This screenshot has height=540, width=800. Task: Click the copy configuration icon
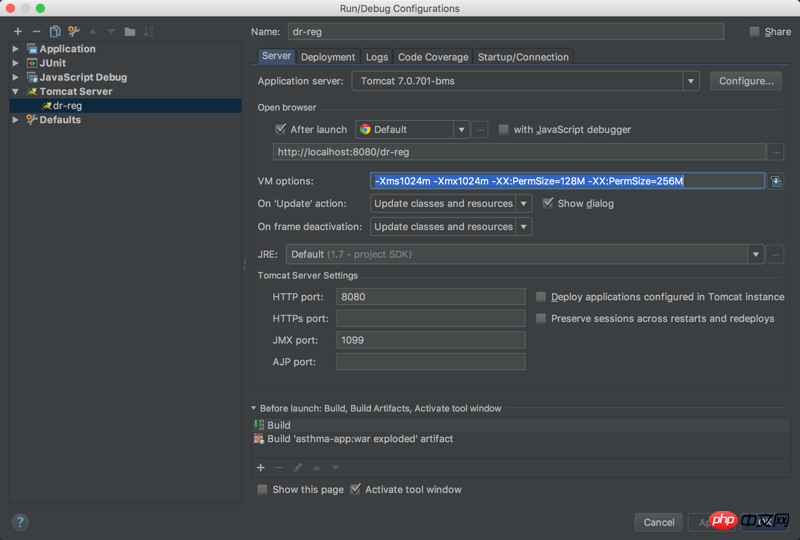click(x=55, y=32)
